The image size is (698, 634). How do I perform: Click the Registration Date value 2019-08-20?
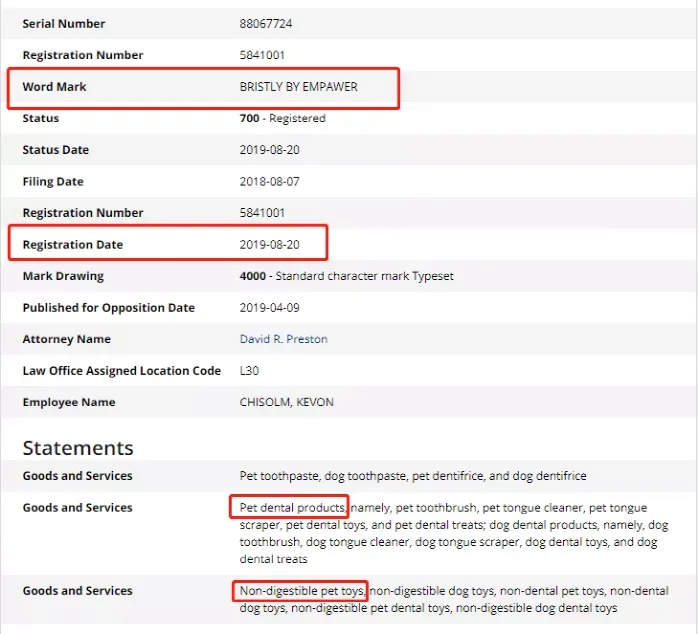pos(269,245)
